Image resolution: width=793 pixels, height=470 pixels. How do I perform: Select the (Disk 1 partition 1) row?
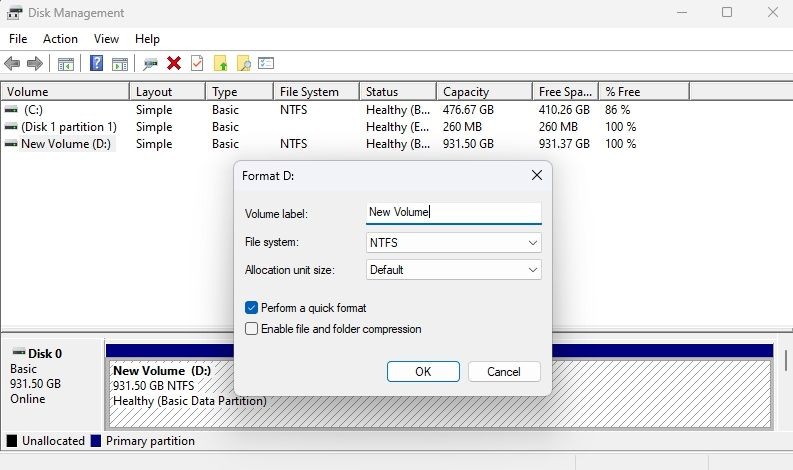(x=69, y=127)
